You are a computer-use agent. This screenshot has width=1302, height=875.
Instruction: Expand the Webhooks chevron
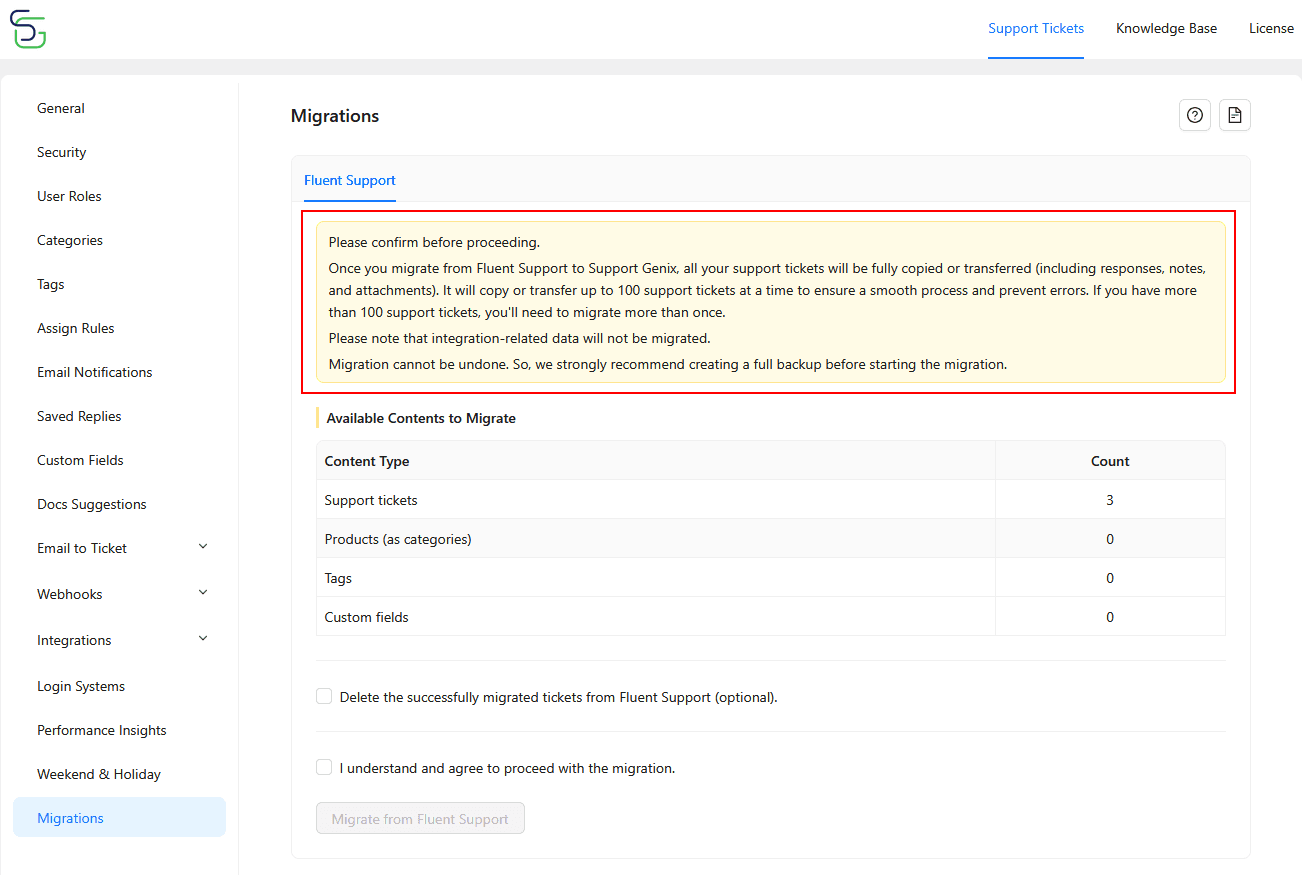[x=203, y=593]
